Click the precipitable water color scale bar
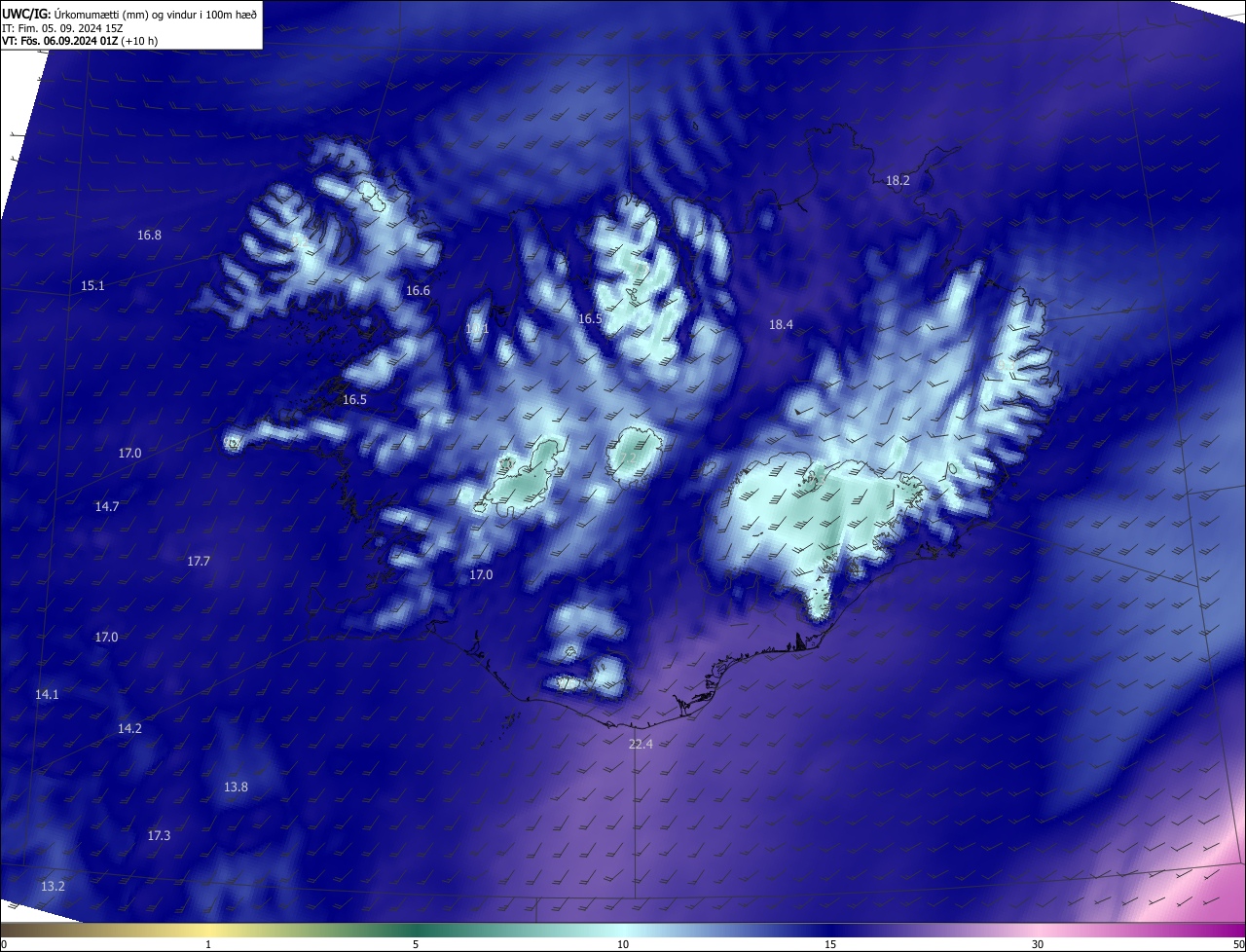The width and height of the screenshot is (1246, 952). (623, 931)
